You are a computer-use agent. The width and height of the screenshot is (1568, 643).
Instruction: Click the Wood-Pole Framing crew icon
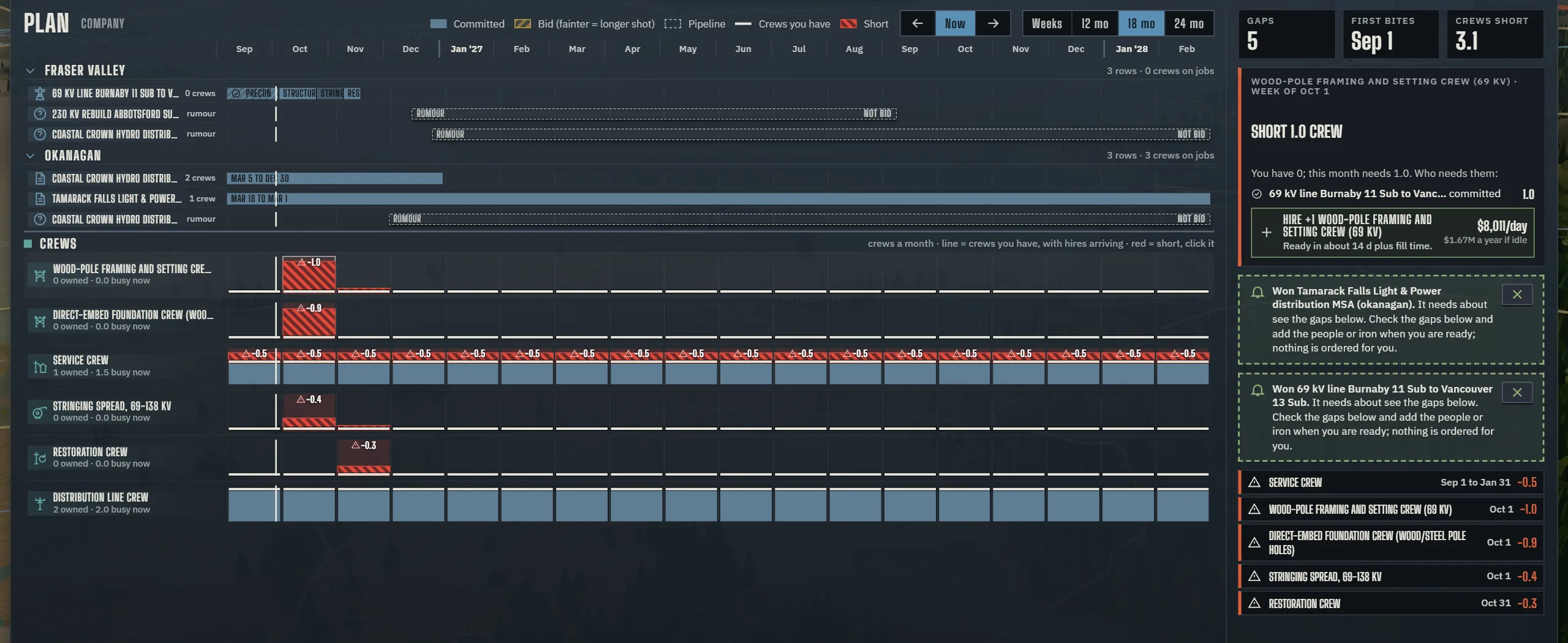point(40,276)
